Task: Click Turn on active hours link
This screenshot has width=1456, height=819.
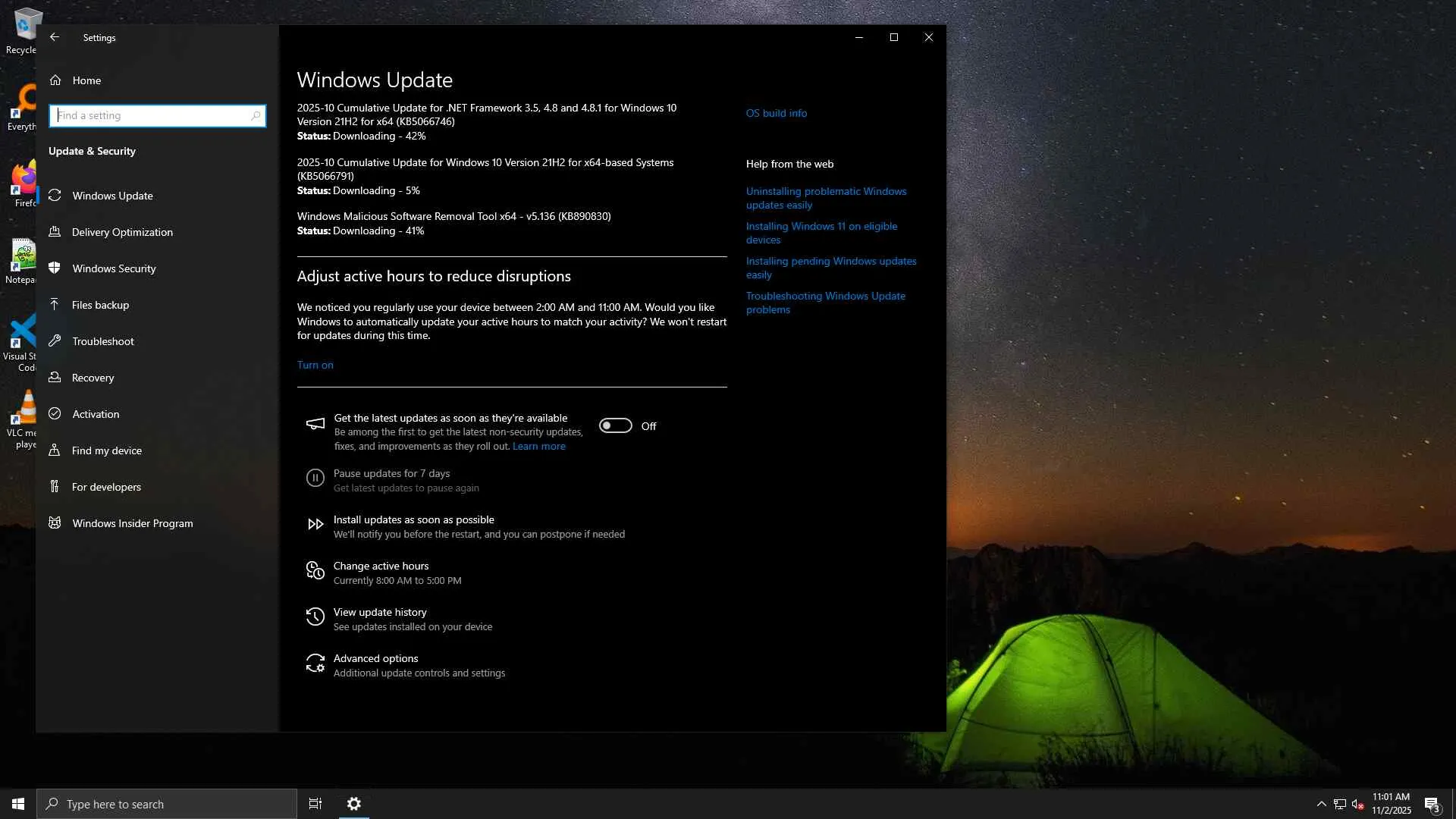Action: coord(315,365)
